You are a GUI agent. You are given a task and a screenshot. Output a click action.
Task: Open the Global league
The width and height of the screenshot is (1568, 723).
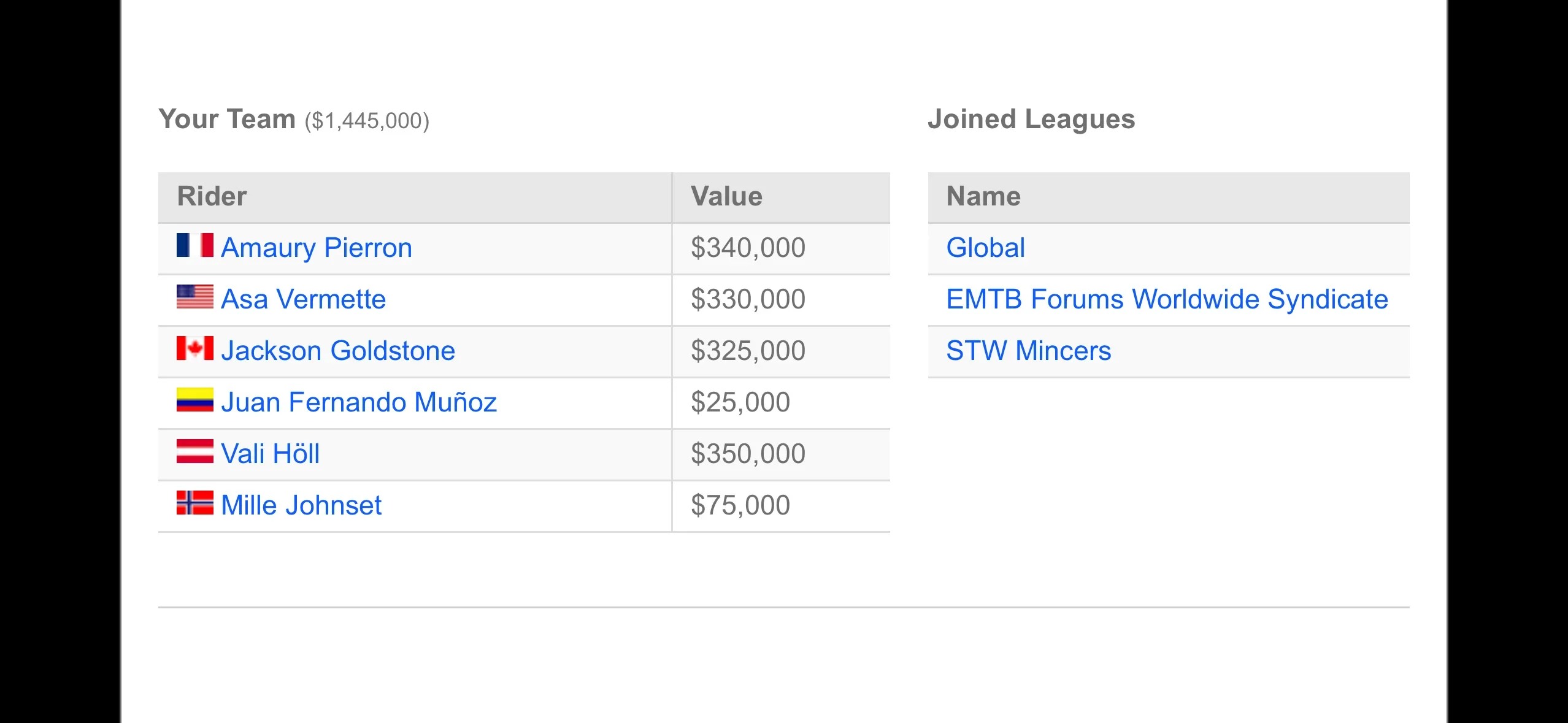point(986,248)
